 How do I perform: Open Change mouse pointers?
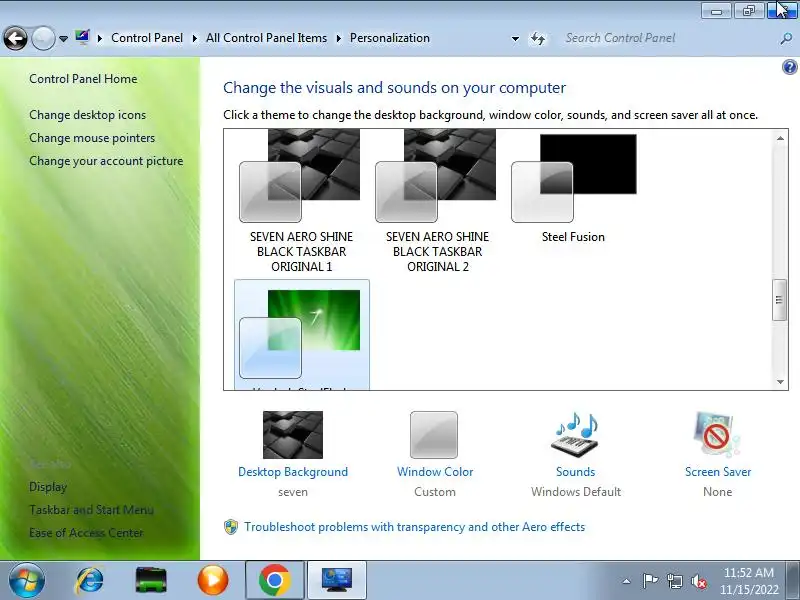(x=92, y=138)
